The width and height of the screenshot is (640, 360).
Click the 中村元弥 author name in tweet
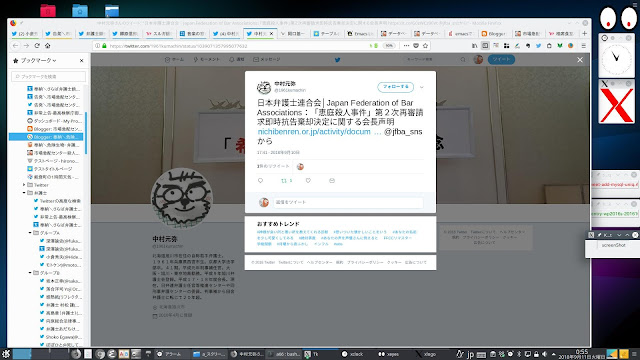[285, 84]
